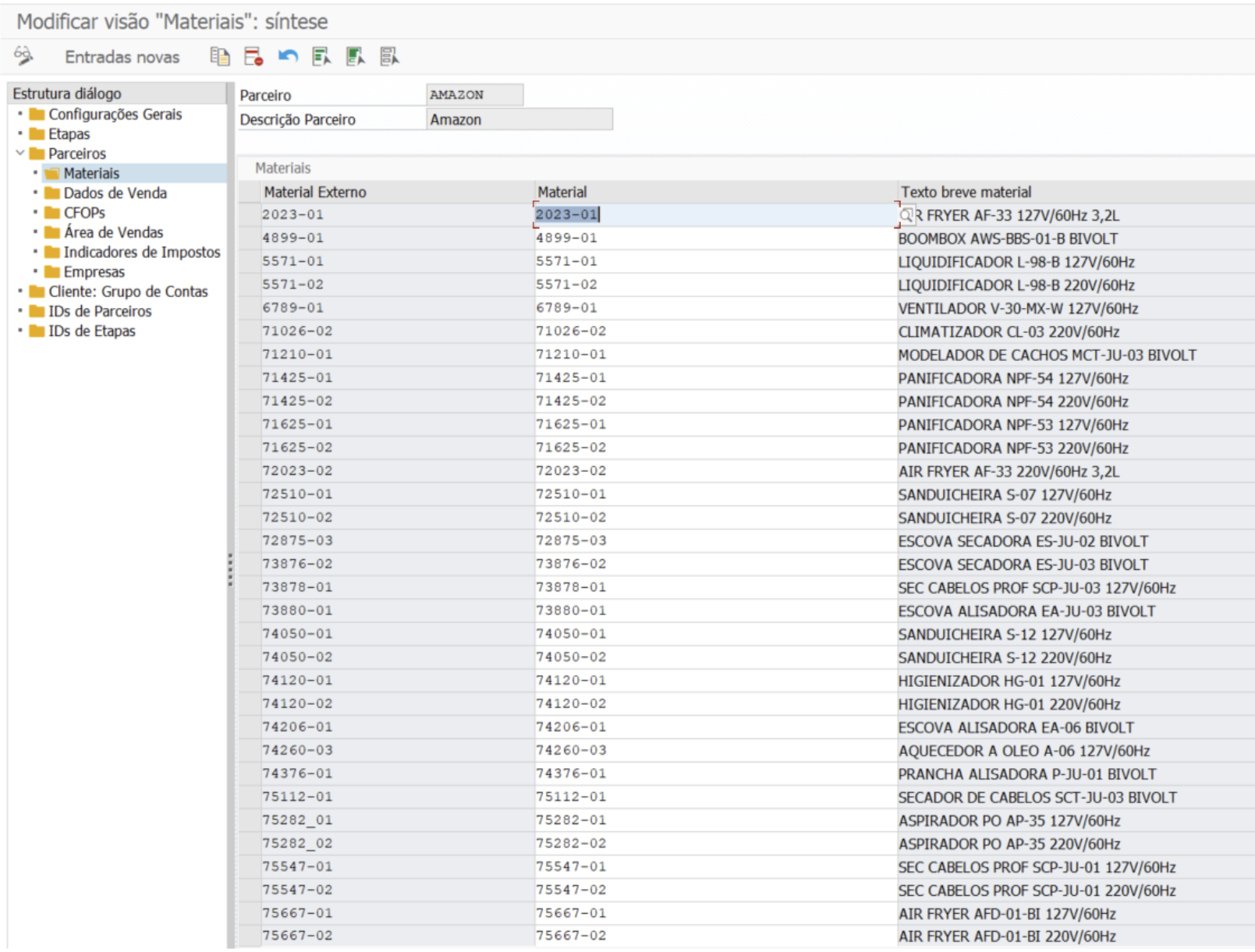Collapse the Parceiros tree node
This screenshot has width=1255, height=952.
point(20,154)
